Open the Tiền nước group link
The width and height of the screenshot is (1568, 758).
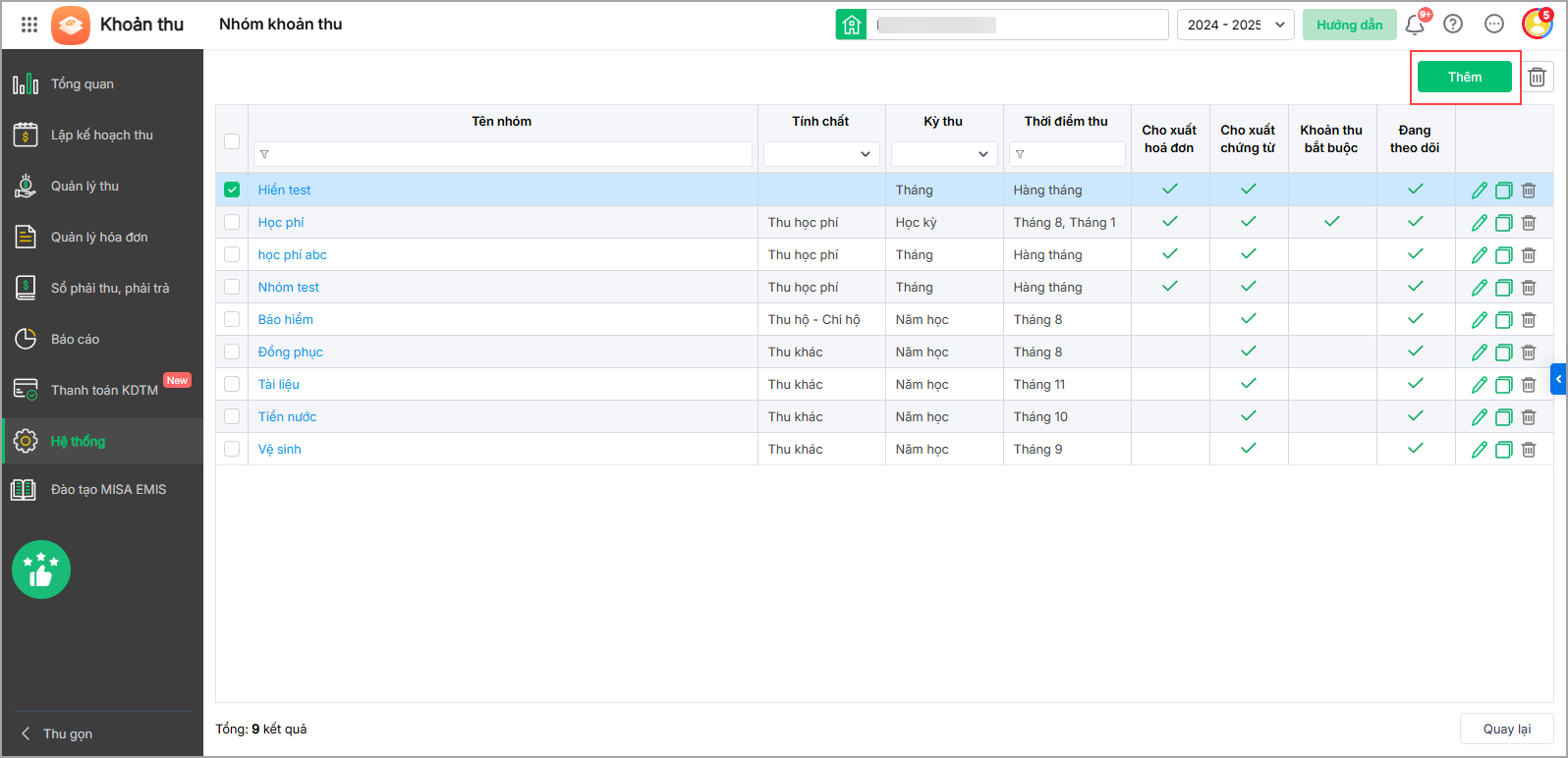coord(288,416)
